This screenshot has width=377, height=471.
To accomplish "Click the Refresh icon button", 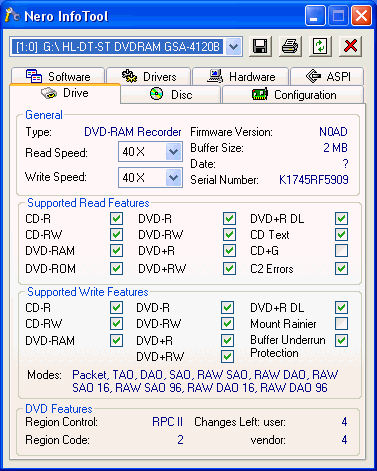I will (320, 46).
